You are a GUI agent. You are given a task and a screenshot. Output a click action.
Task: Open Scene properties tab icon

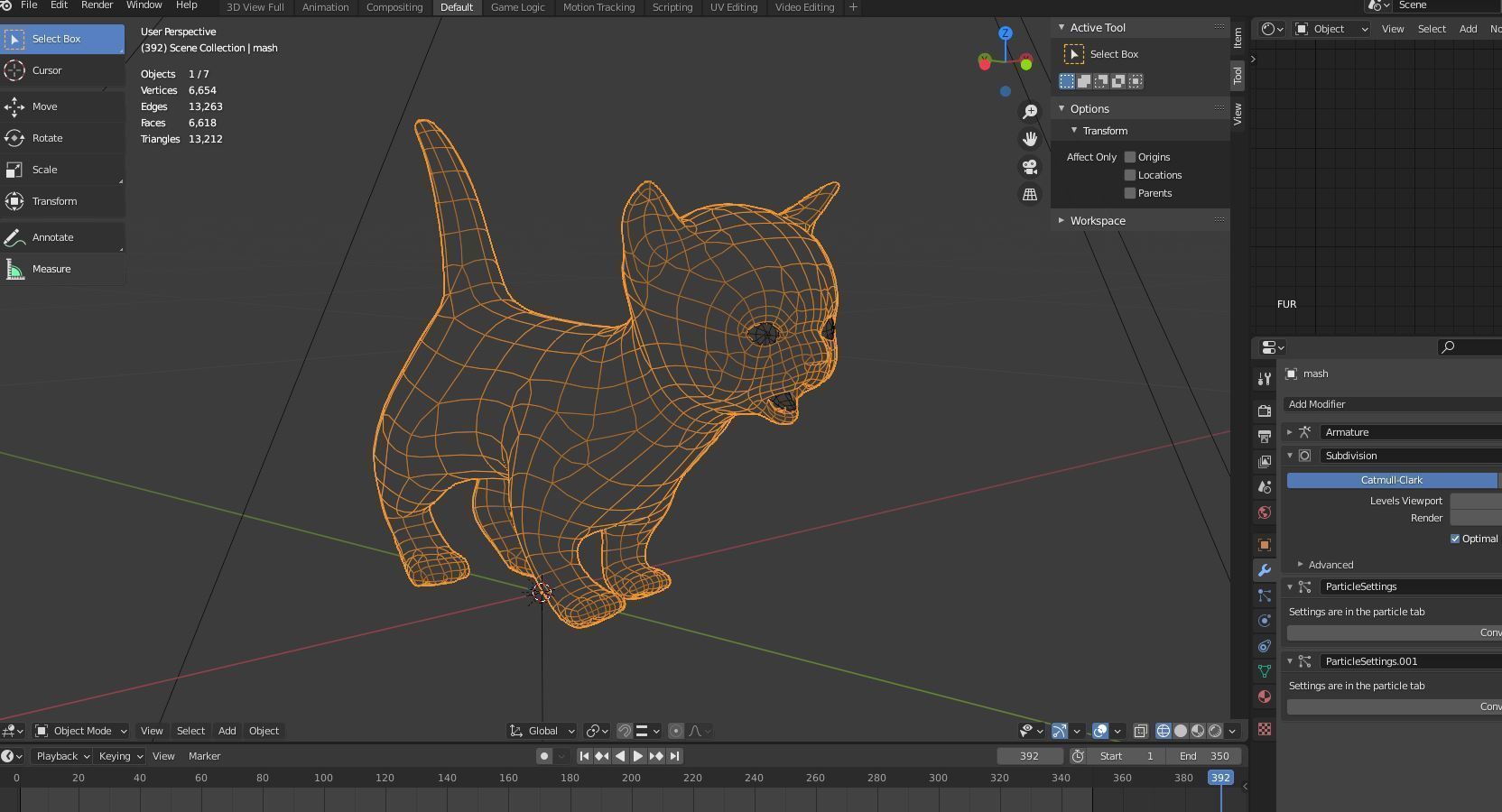coord(1265,486)
